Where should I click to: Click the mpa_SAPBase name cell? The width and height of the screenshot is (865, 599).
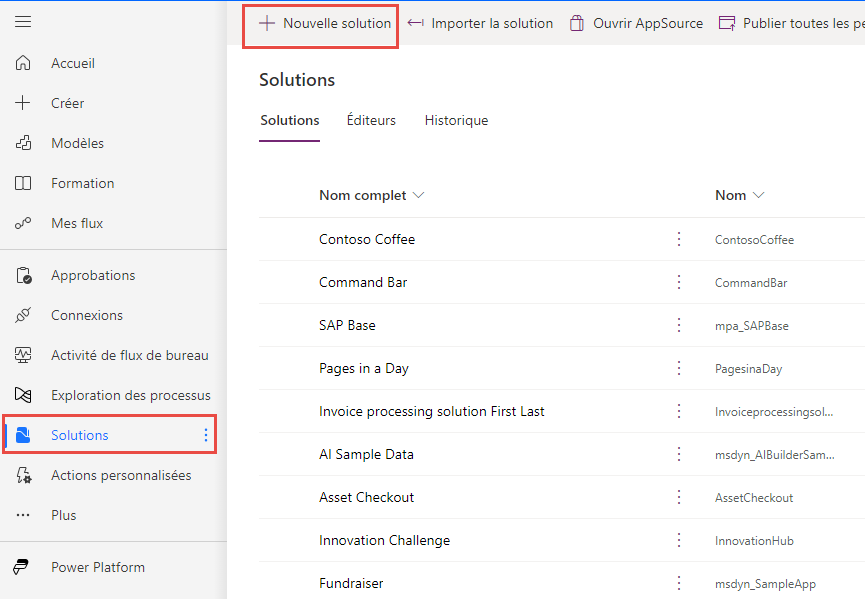(x=751, y=325)
